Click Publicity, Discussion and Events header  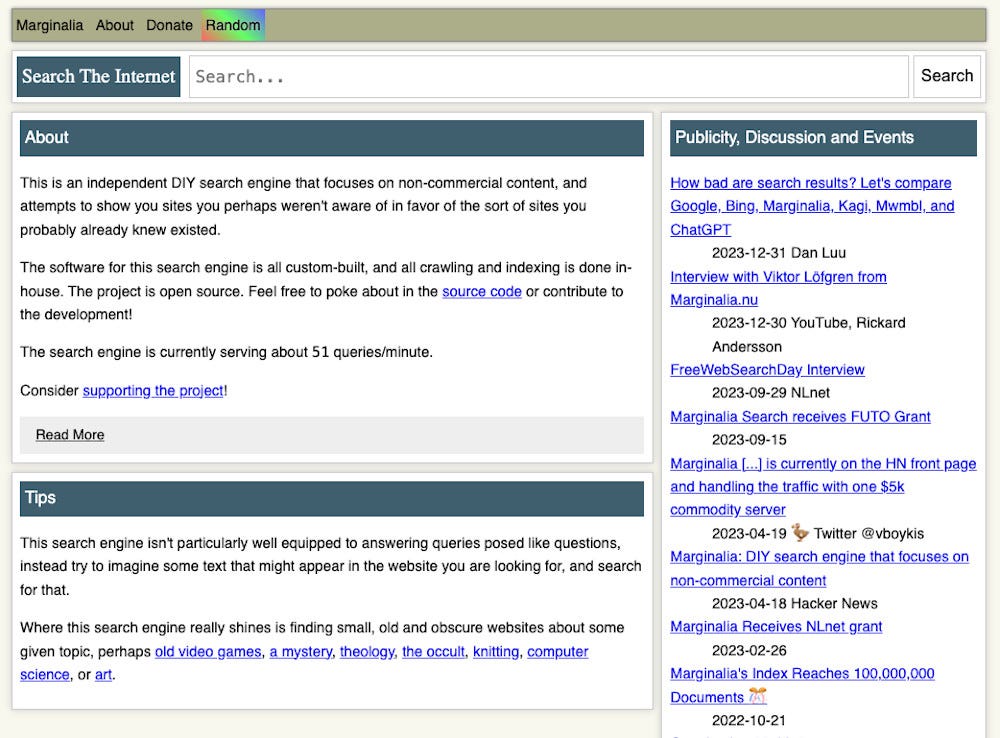[x=823, y=138]
